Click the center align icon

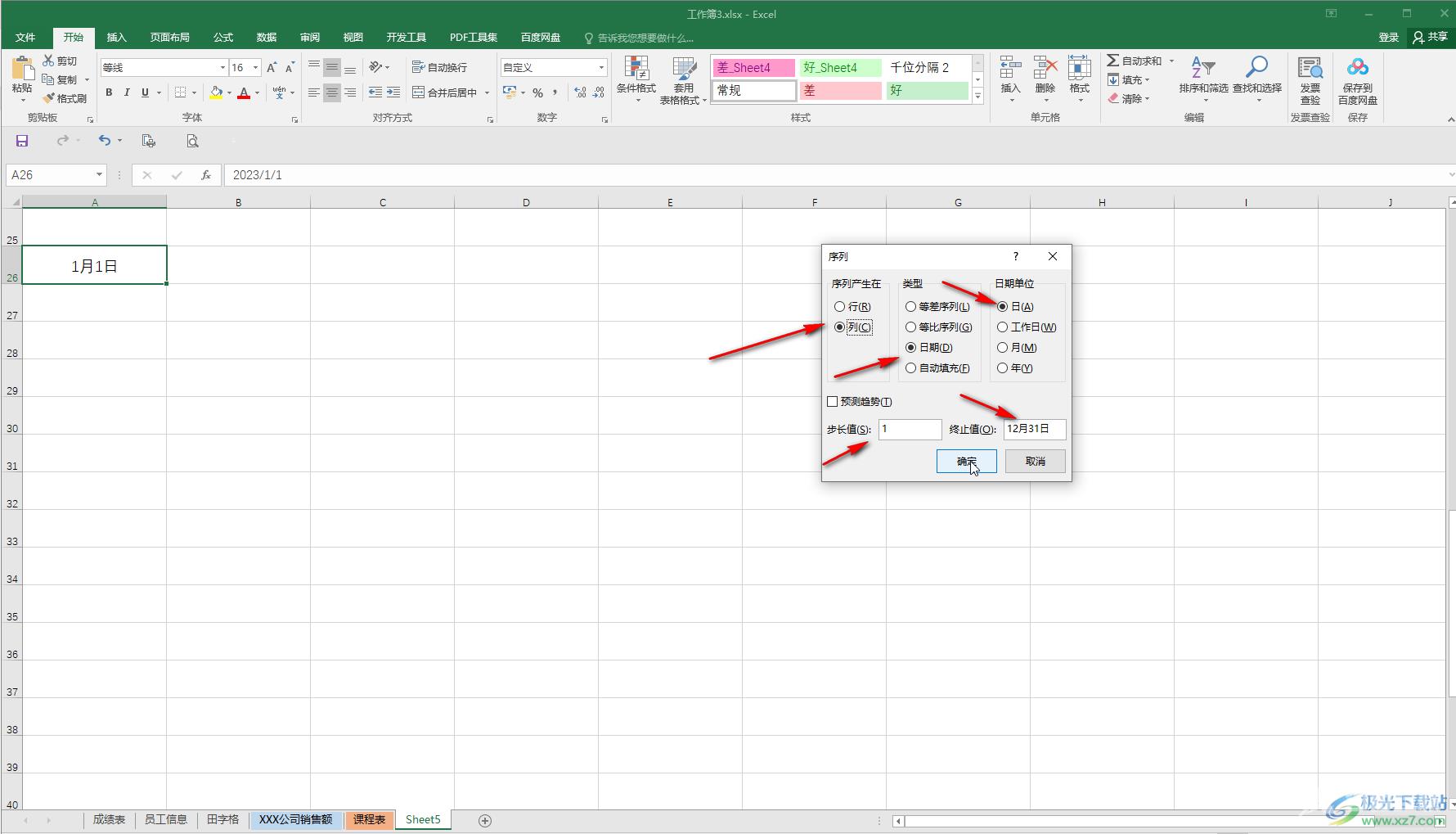tap(332, 92)
